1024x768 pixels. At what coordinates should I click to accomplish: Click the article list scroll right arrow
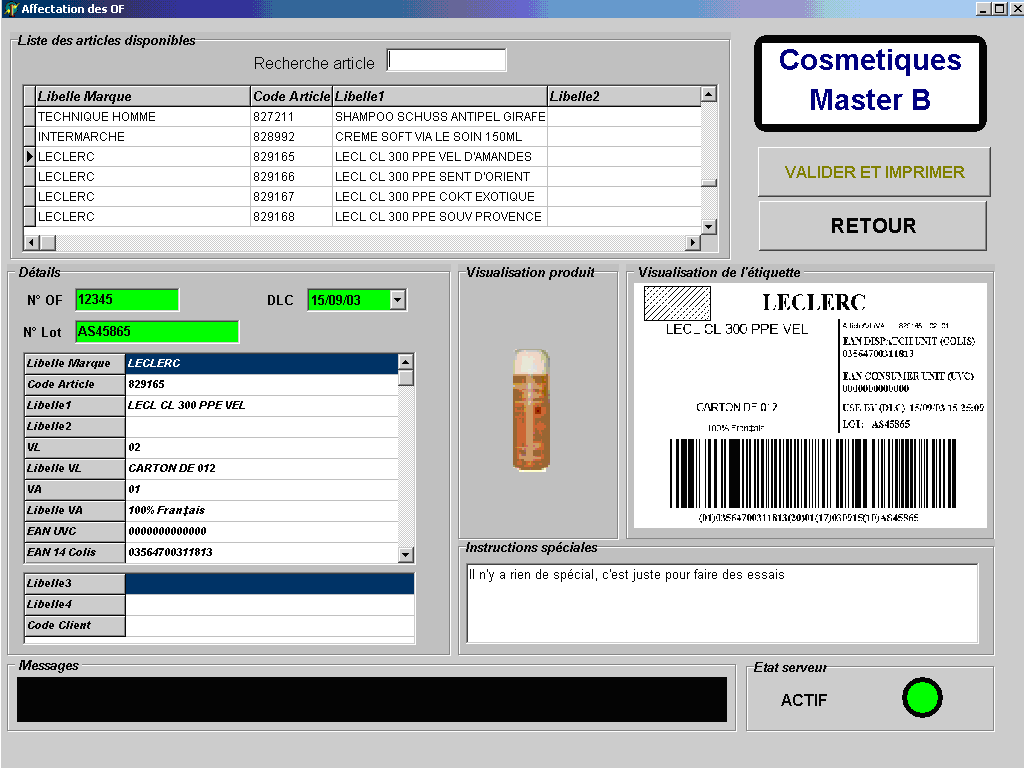(693, 242)
